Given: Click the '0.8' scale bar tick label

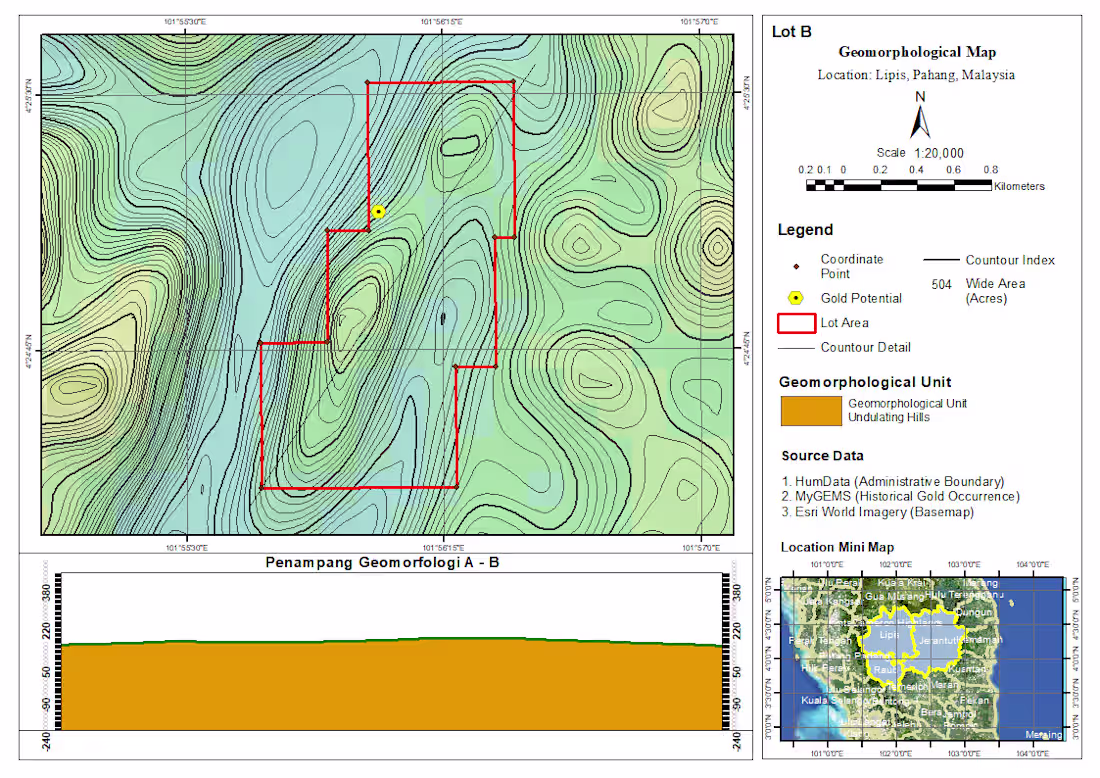Looking at the screenshot, I should click(x=991, y=170).
